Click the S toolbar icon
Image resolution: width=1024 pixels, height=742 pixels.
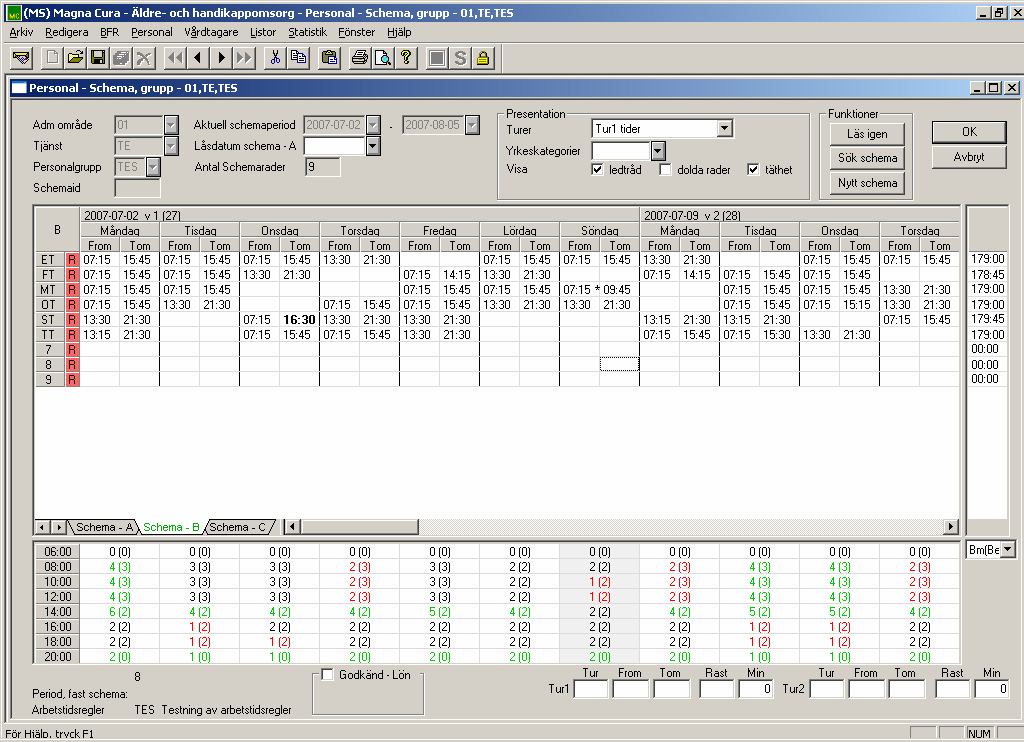coord(460,58)
